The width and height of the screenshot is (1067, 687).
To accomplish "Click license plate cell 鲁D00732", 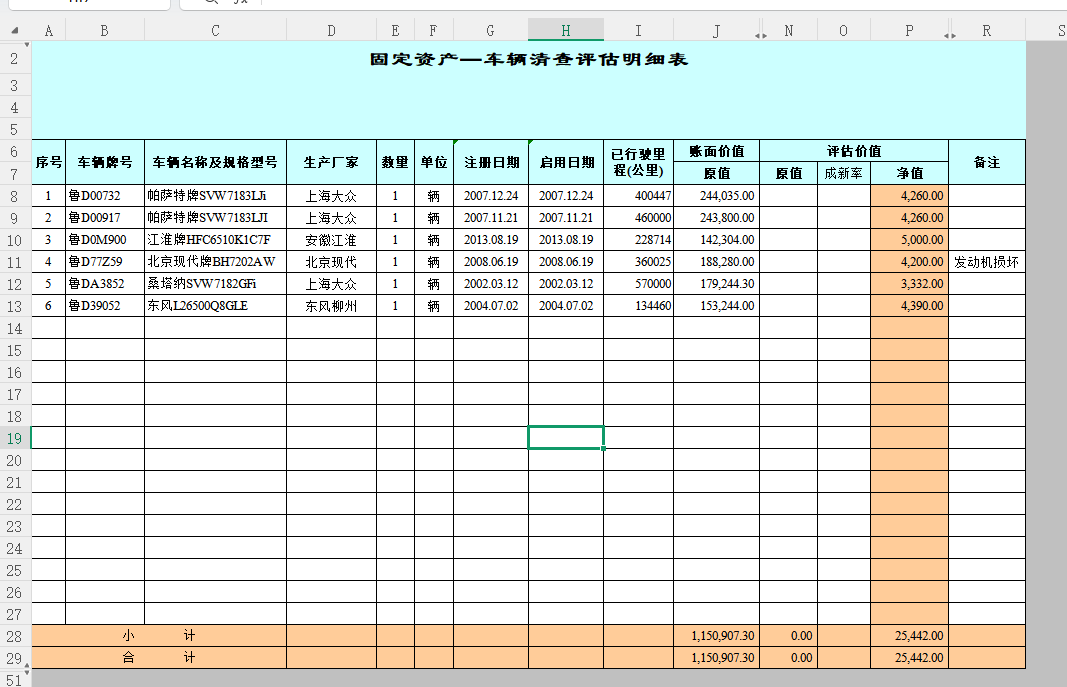I will [x=104, y=196].
